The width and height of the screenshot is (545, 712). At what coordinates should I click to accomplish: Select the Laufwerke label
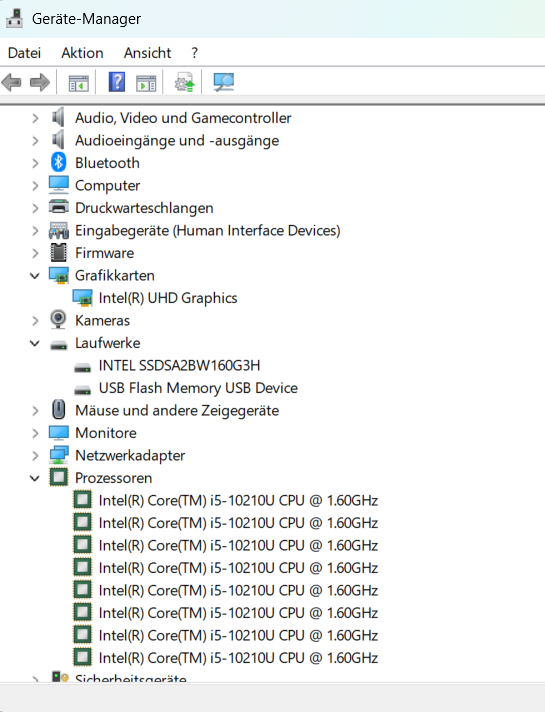pyautogui.click(x=108, y=343)
